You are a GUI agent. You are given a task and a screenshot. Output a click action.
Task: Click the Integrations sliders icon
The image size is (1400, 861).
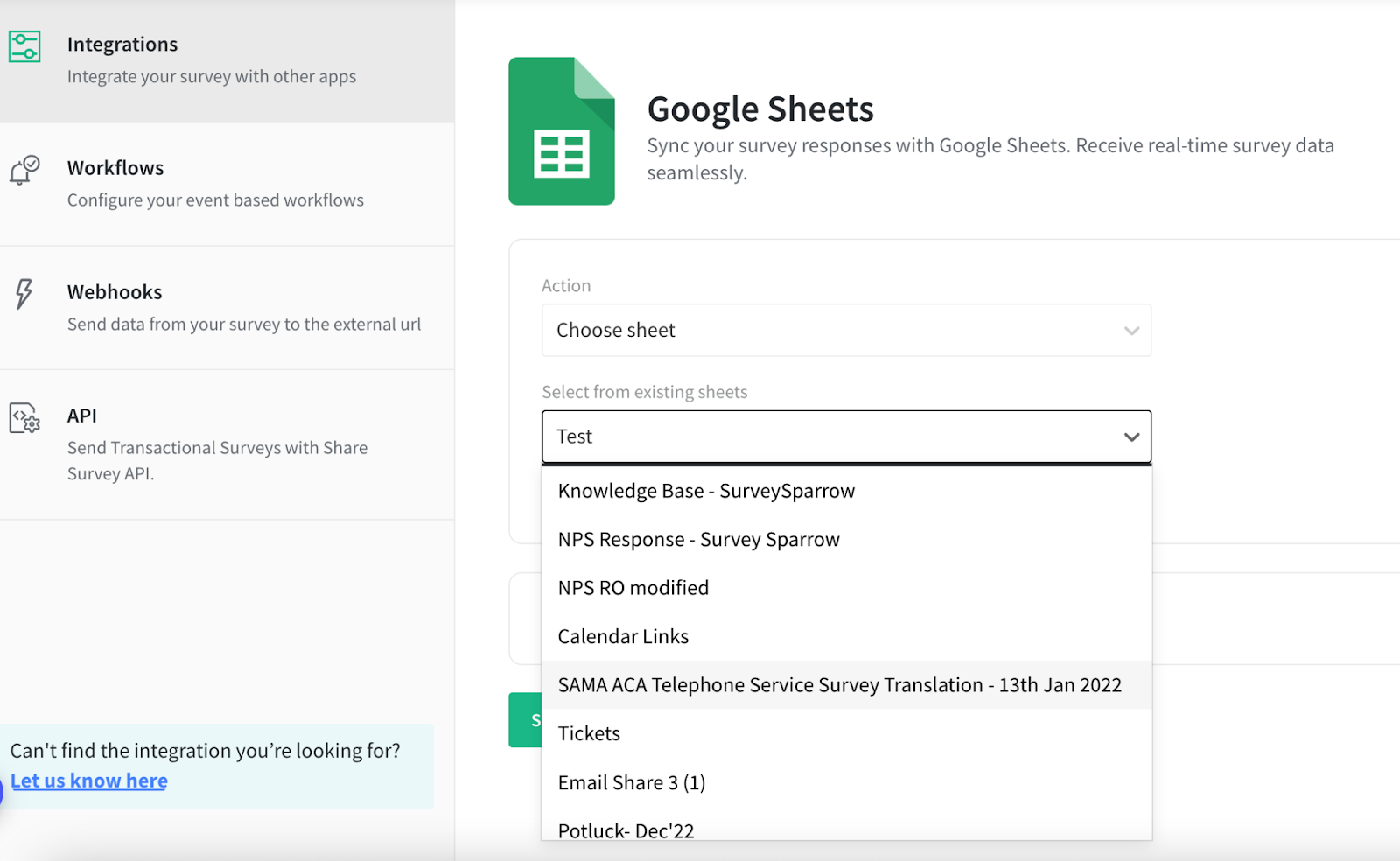click(24, 46)
